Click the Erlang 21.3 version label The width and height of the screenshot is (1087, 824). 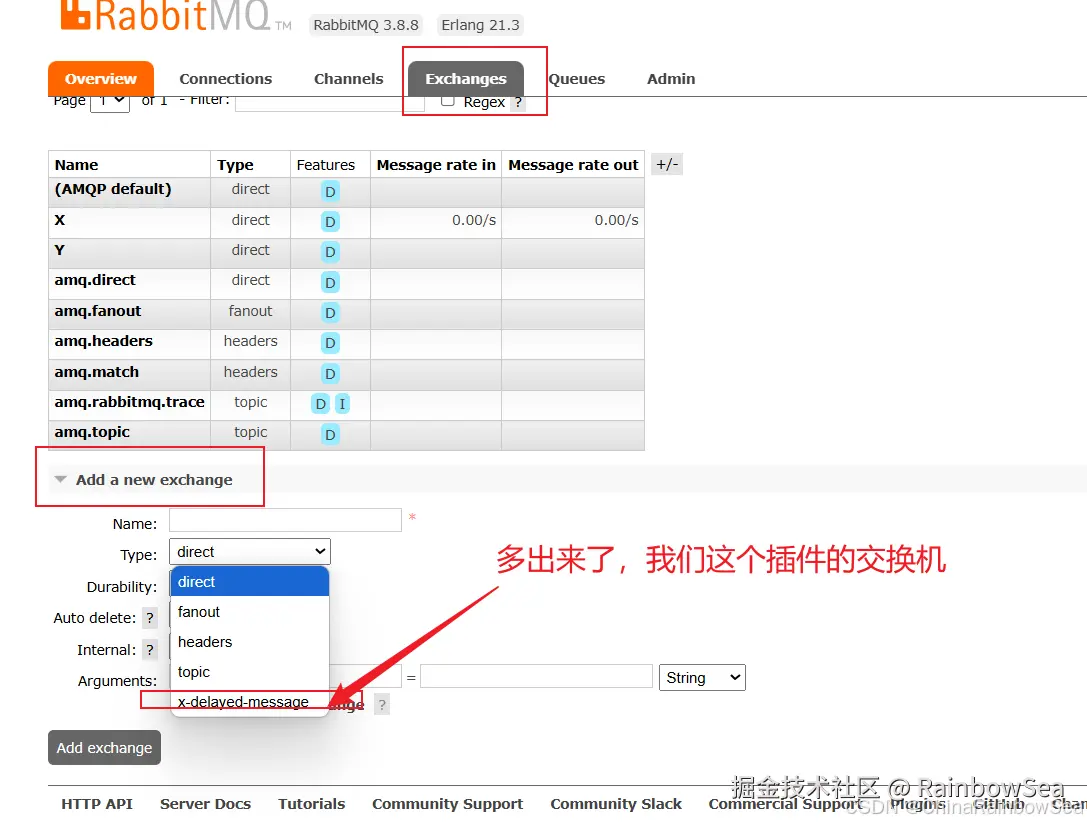480,25
